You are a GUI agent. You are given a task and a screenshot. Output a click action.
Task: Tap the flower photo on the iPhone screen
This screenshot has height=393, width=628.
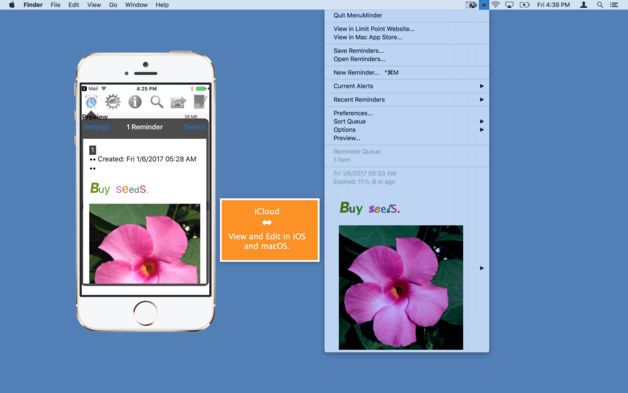pyautogui.click(x=145, y=244)
